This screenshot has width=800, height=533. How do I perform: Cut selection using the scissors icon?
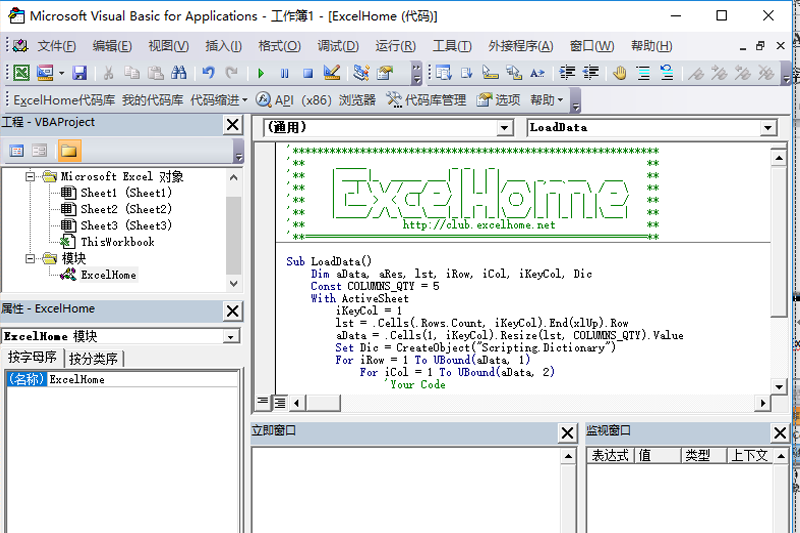coord(108,73)
